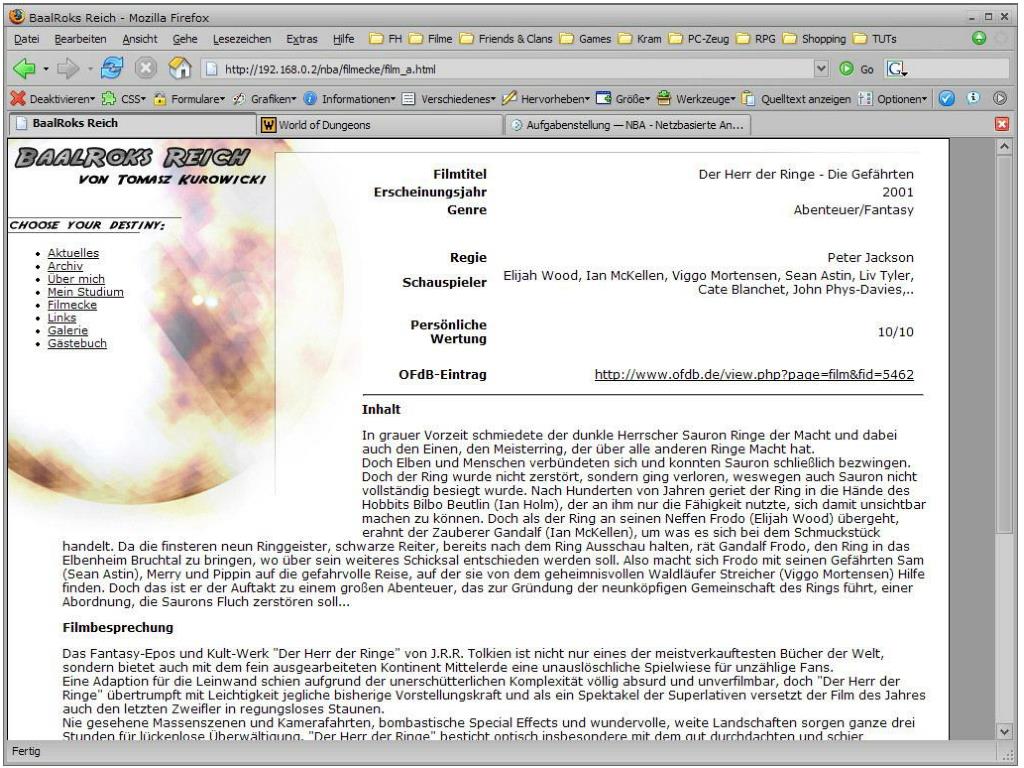Open the Formulare developer menu

tap(189, 99)
